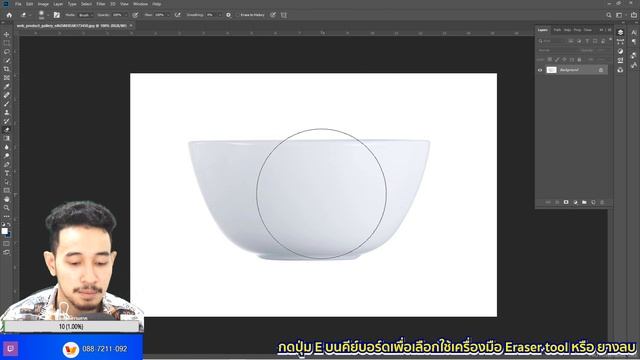Create new adjustment layer button
This screenshot has height=360, width=640.
click(x=575, y=202)
